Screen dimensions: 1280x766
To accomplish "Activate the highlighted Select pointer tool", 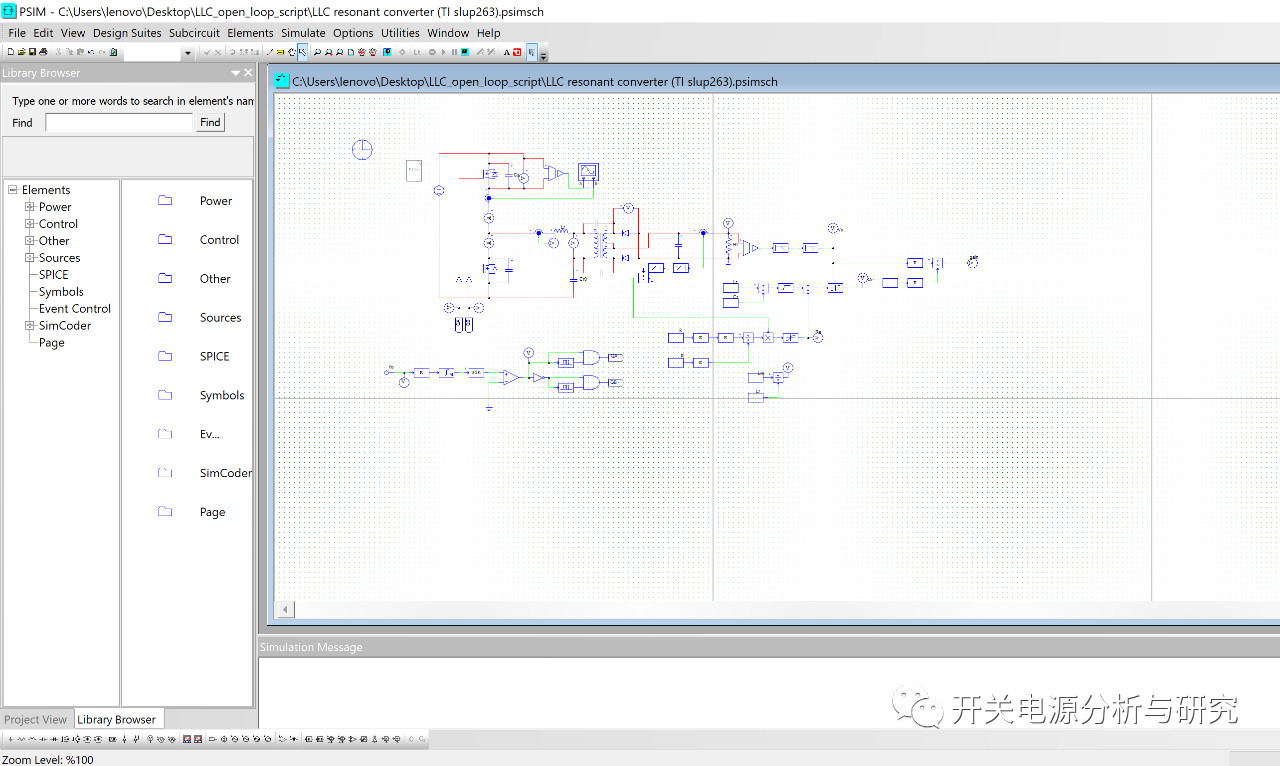I will (x=302, y=51).
